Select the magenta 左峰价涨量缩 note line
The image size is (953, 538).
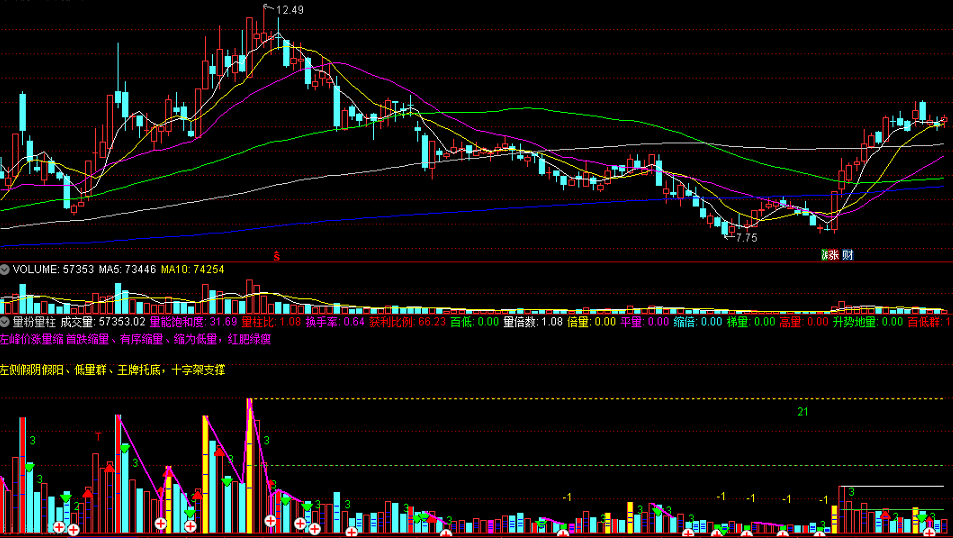tap(136, 339)
